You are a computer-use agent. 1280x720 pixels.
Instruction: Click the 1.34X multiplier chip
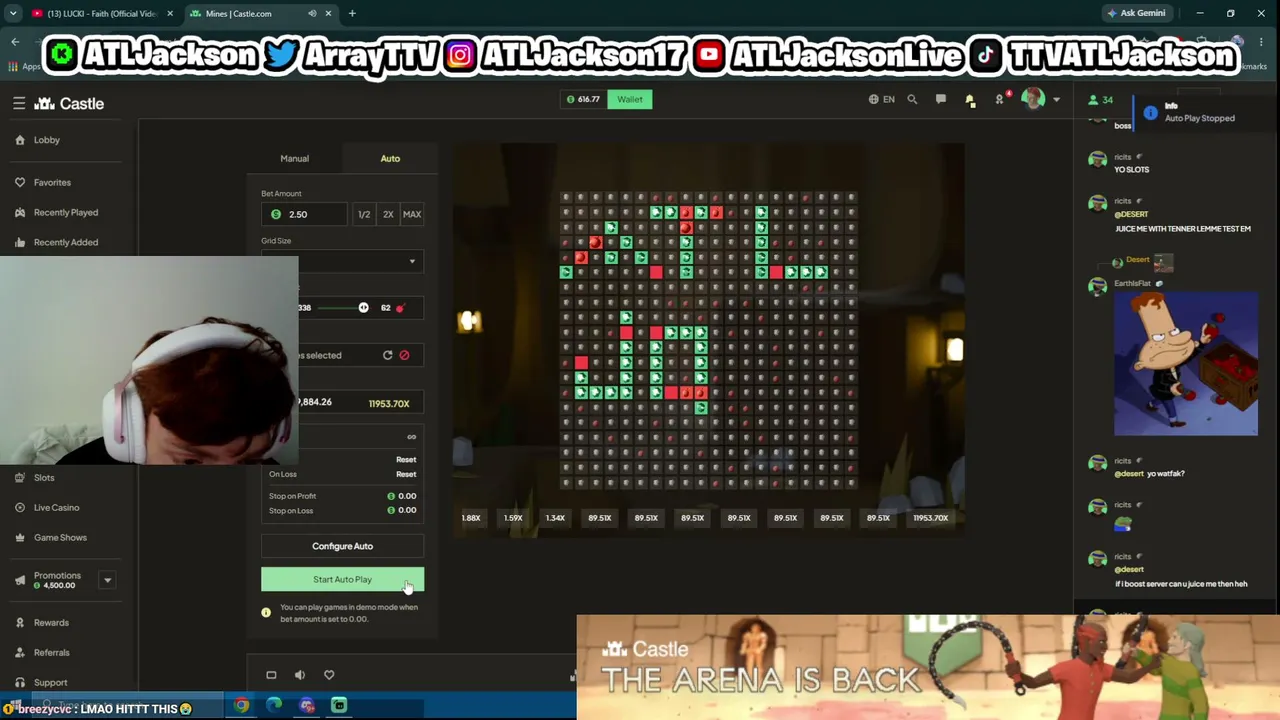tap(555, 518)
